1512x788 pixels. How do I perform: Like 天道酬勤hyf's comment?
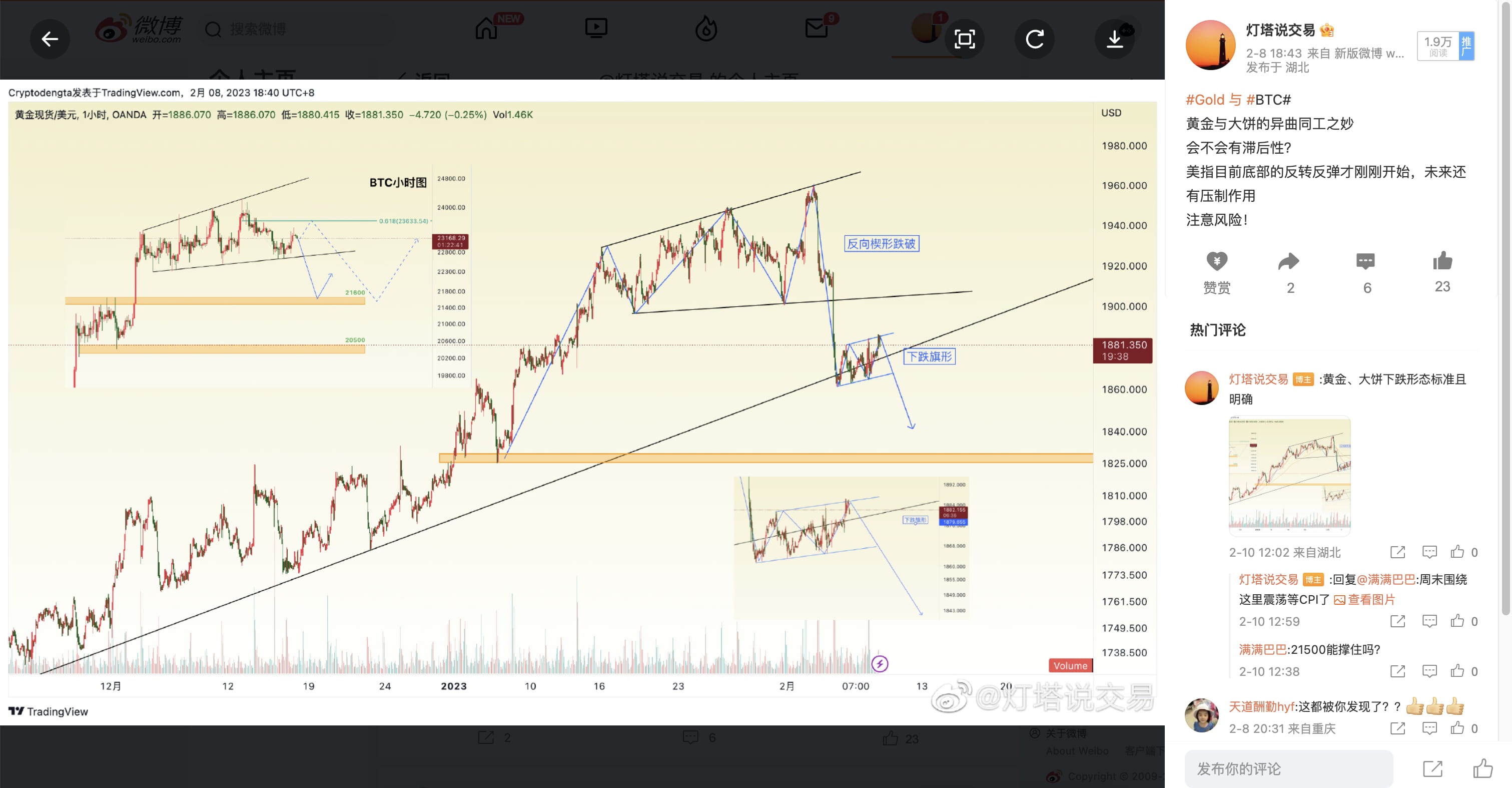click(x=1456, y=728)
